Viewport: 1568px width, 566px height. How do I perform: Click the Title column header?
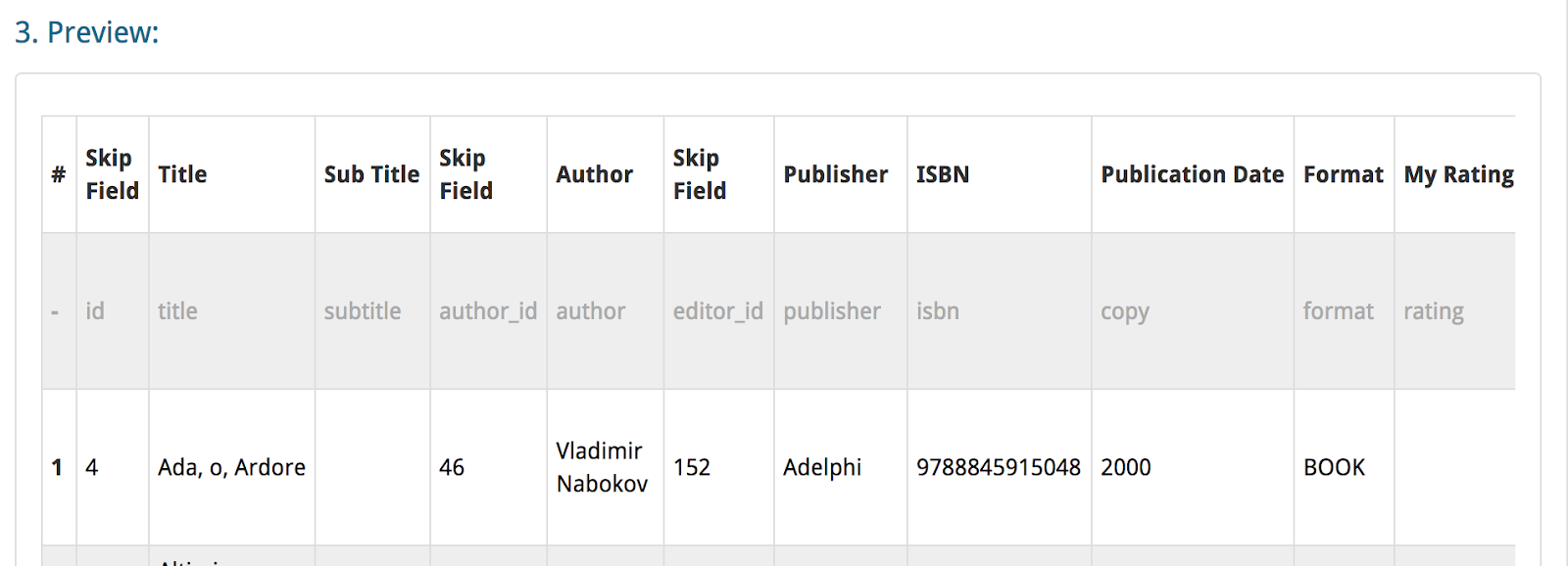pyautogui.click(x=182, y=174)
